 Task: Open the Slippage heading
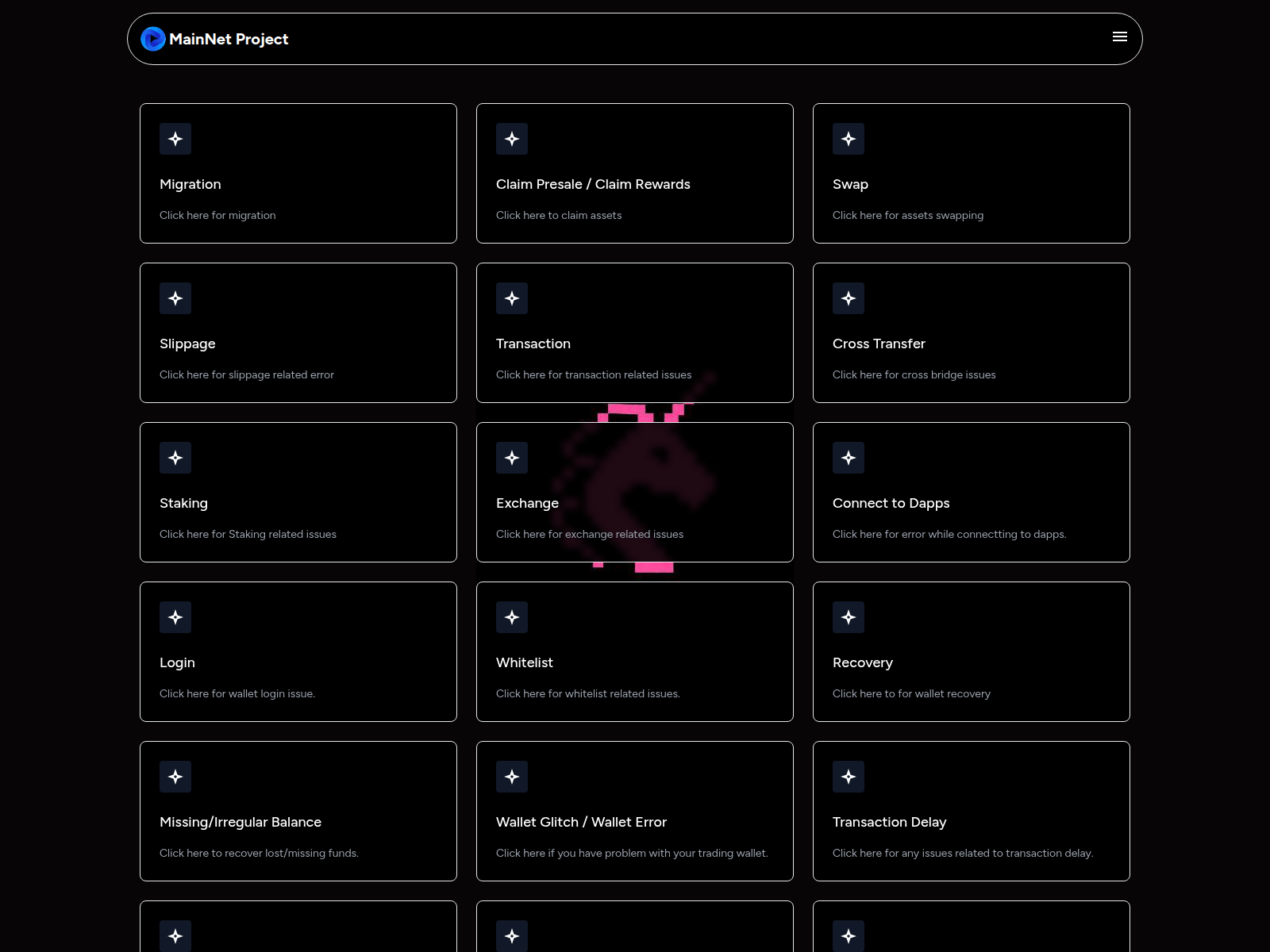click(187, 344)
